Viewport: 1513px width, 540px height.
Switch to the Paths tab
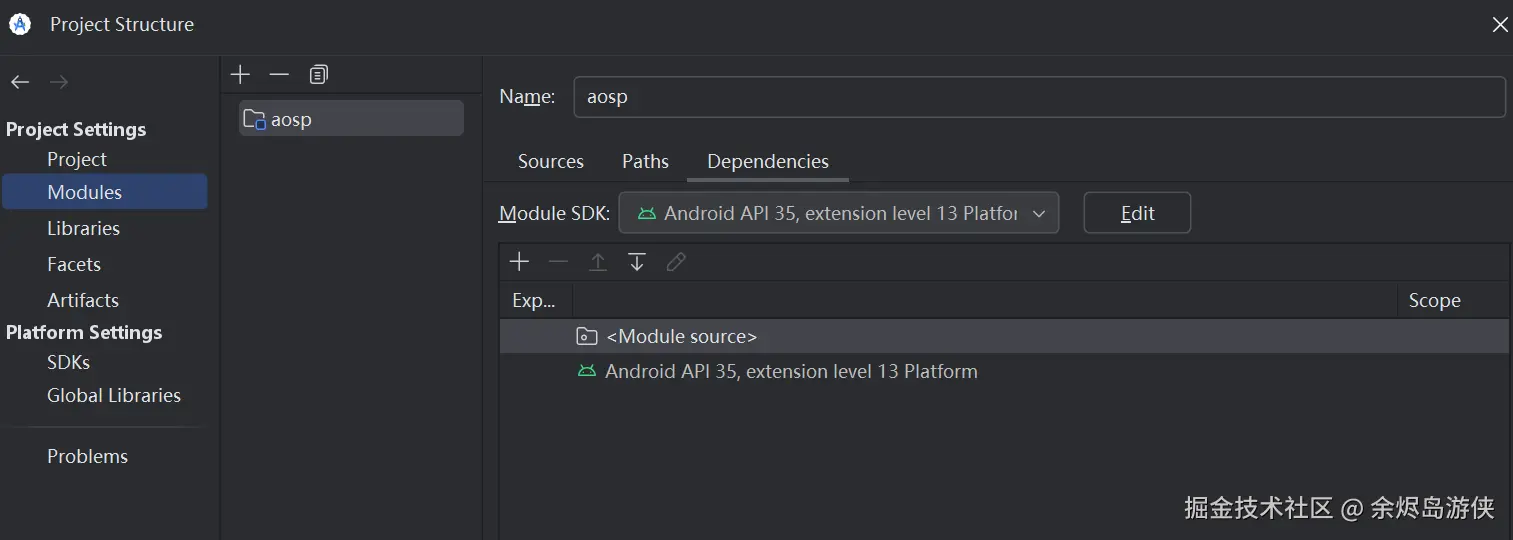click(645, 161)
